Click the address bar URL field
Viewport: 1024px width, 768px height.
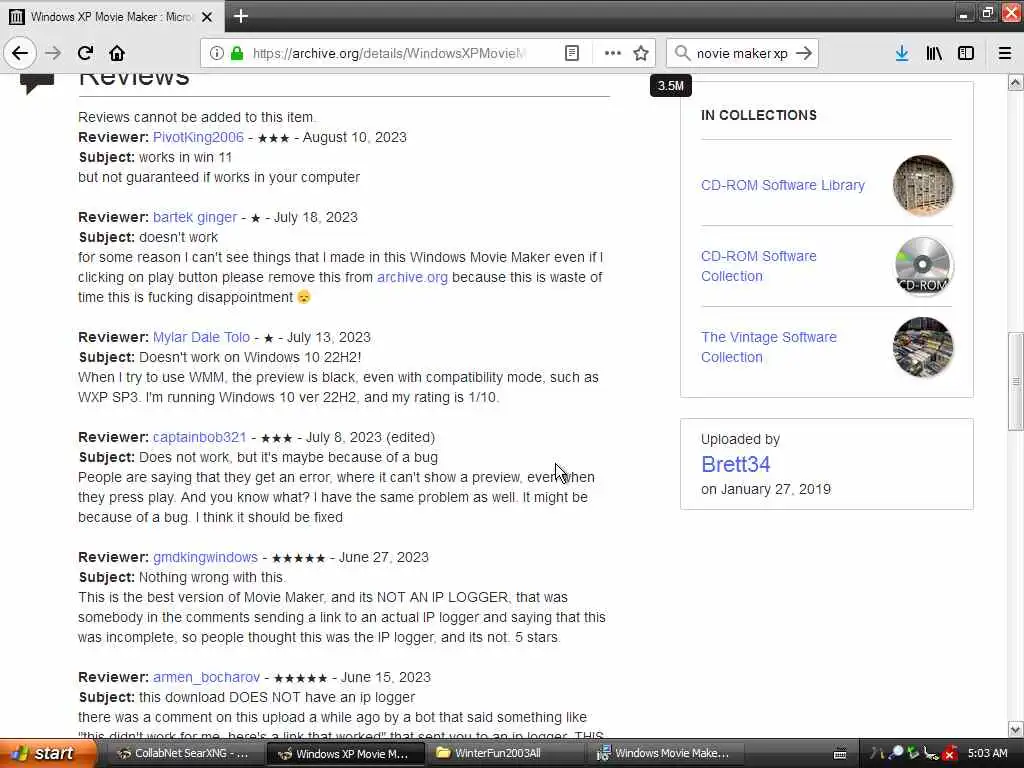[x=389, y=53]
